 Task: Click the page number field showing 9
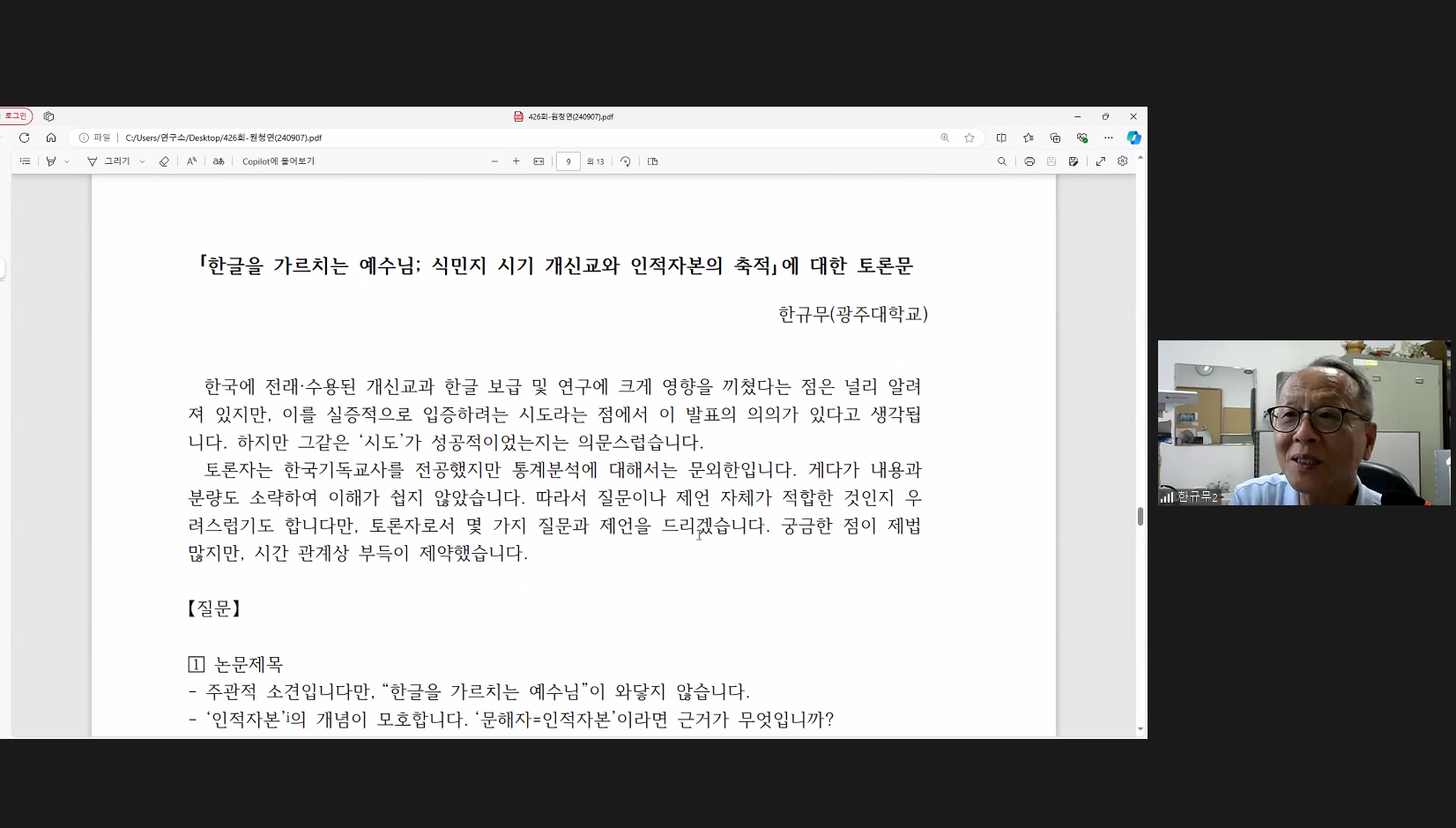coord(568,161)
